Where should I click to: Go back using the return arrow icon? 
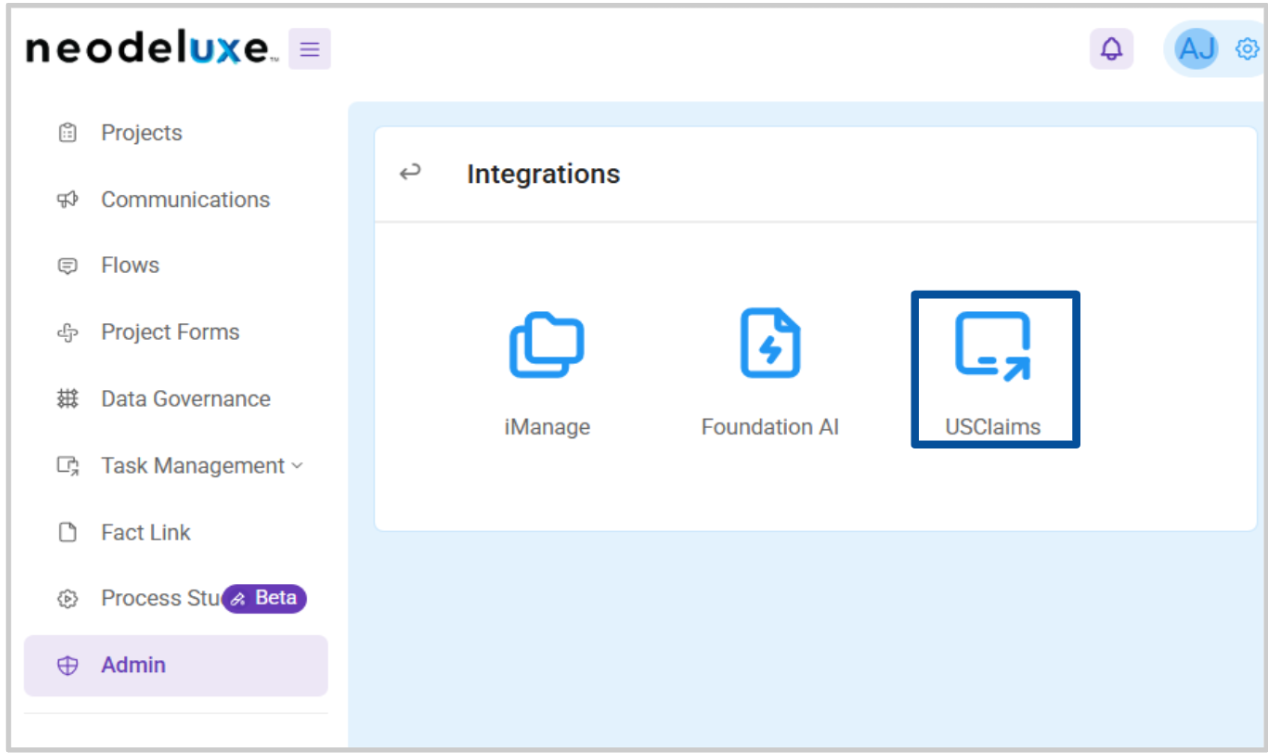pos(410,173)
